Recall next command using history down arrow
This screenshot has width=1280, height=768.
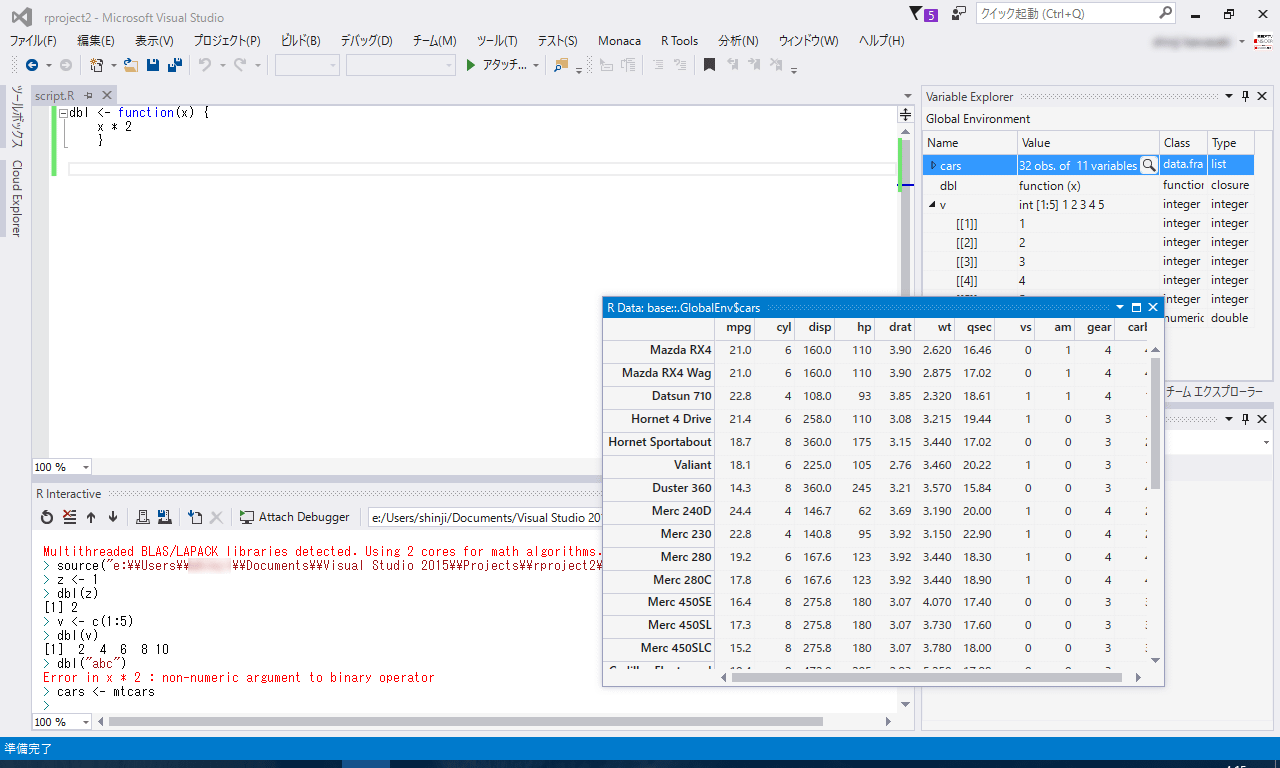[113, 516]
